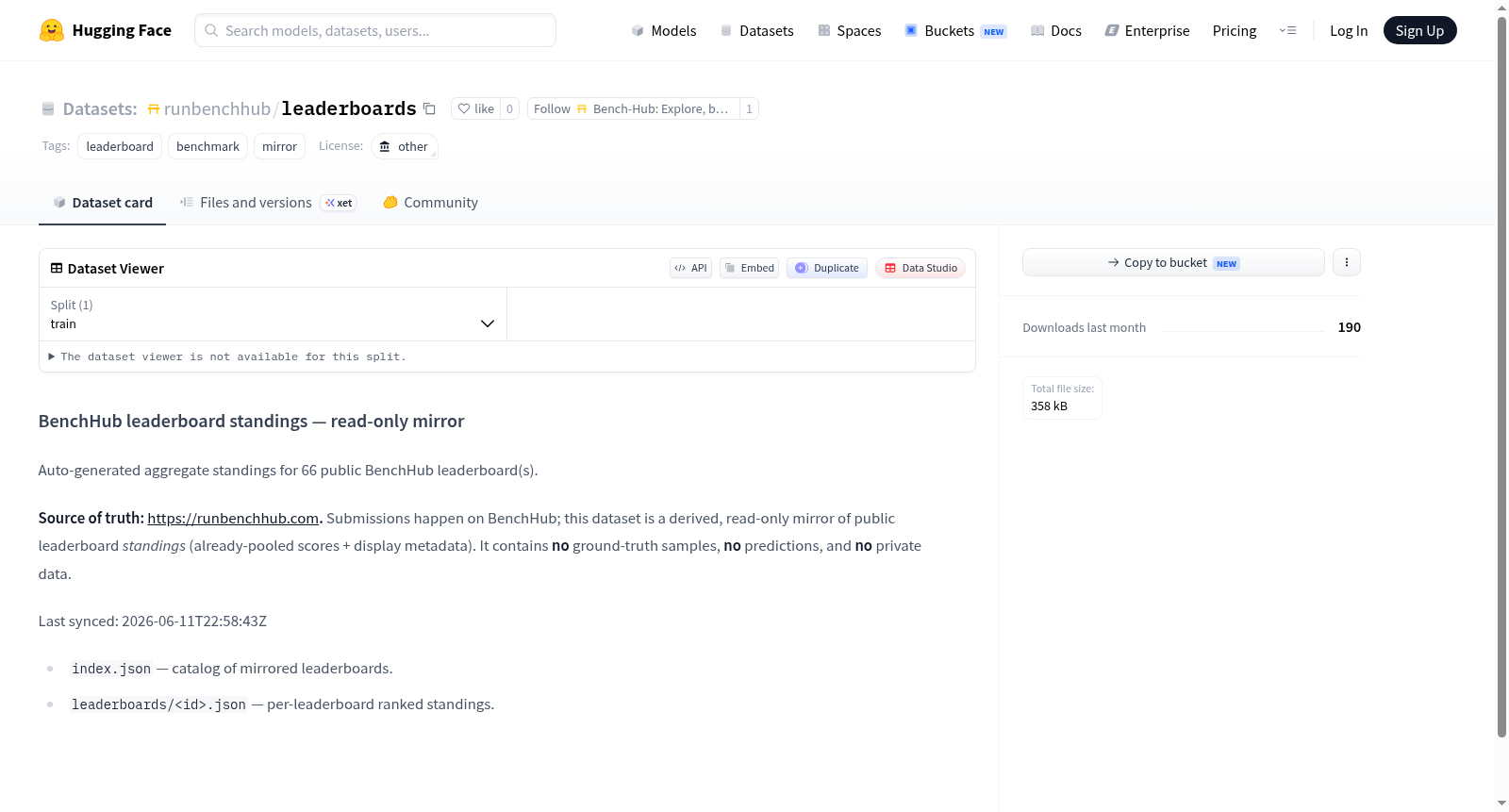Click the leaderboards/<id>.json code text
Viewport: 1509px width, 812px height.
(158, 704)
